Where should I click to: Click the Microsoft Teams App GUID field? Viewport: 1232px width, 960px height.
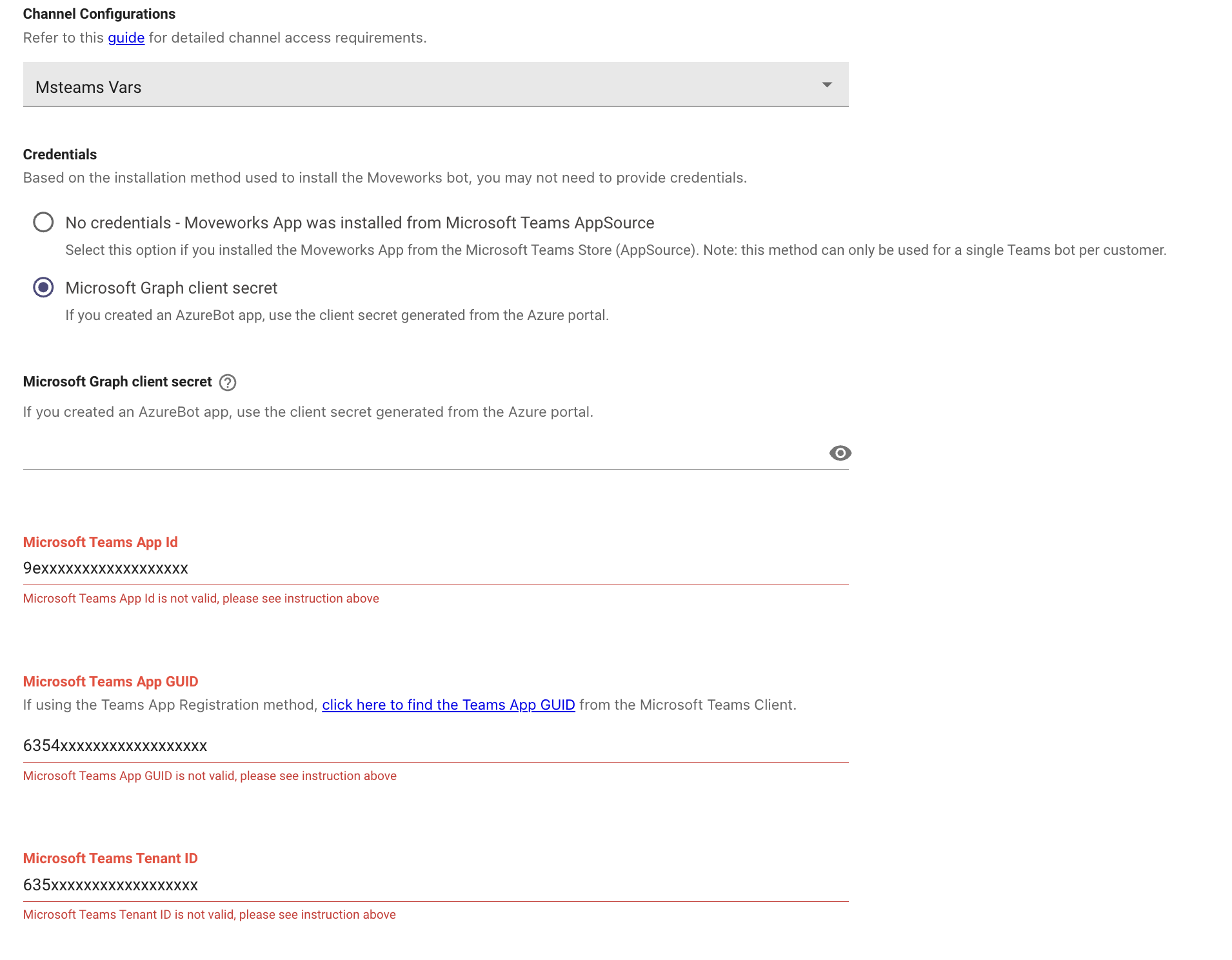click(x=435, y=746)
